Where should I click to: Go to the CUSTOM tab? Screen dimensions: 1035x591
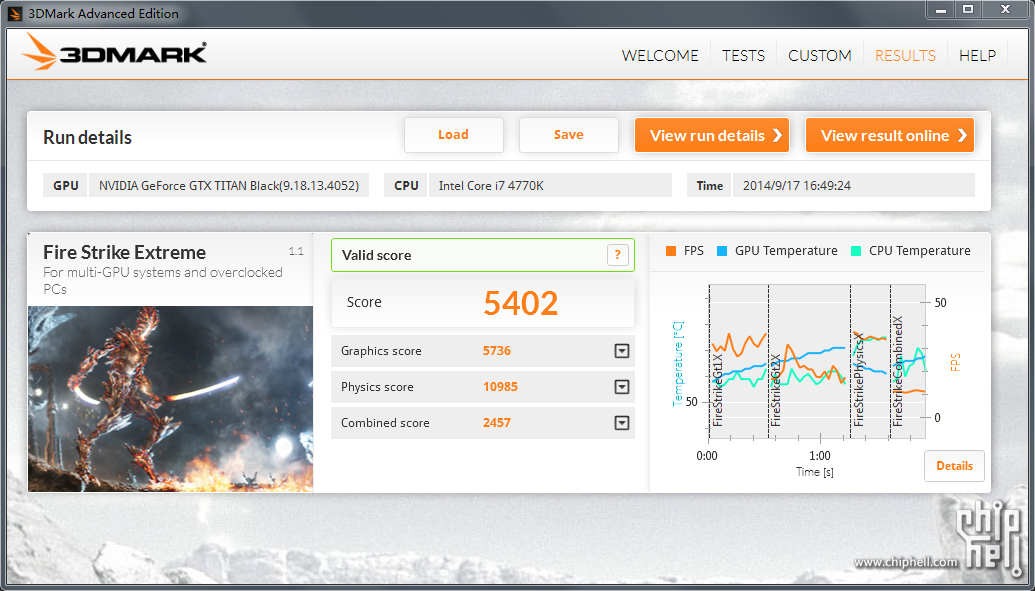[820, 55]
